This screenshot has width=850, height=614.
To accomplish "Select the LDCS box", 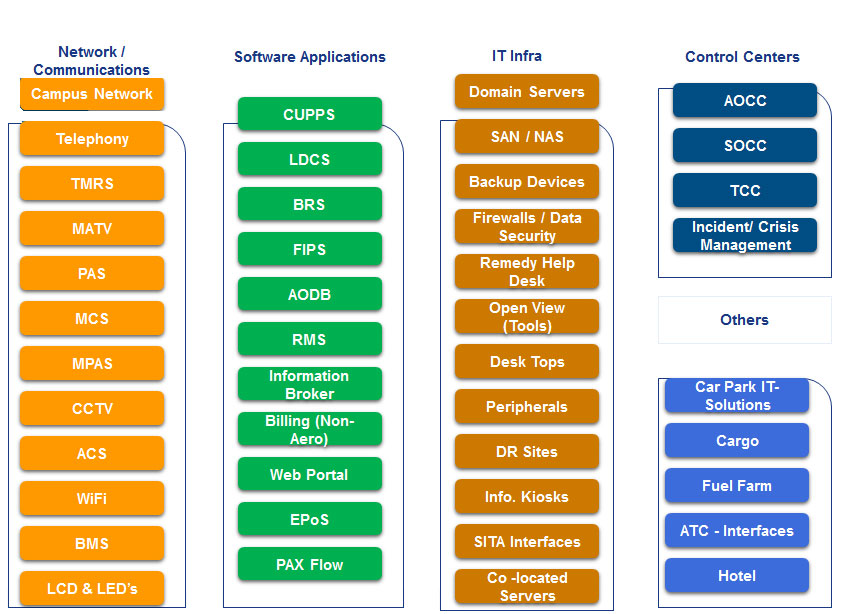I will [310, 159].
